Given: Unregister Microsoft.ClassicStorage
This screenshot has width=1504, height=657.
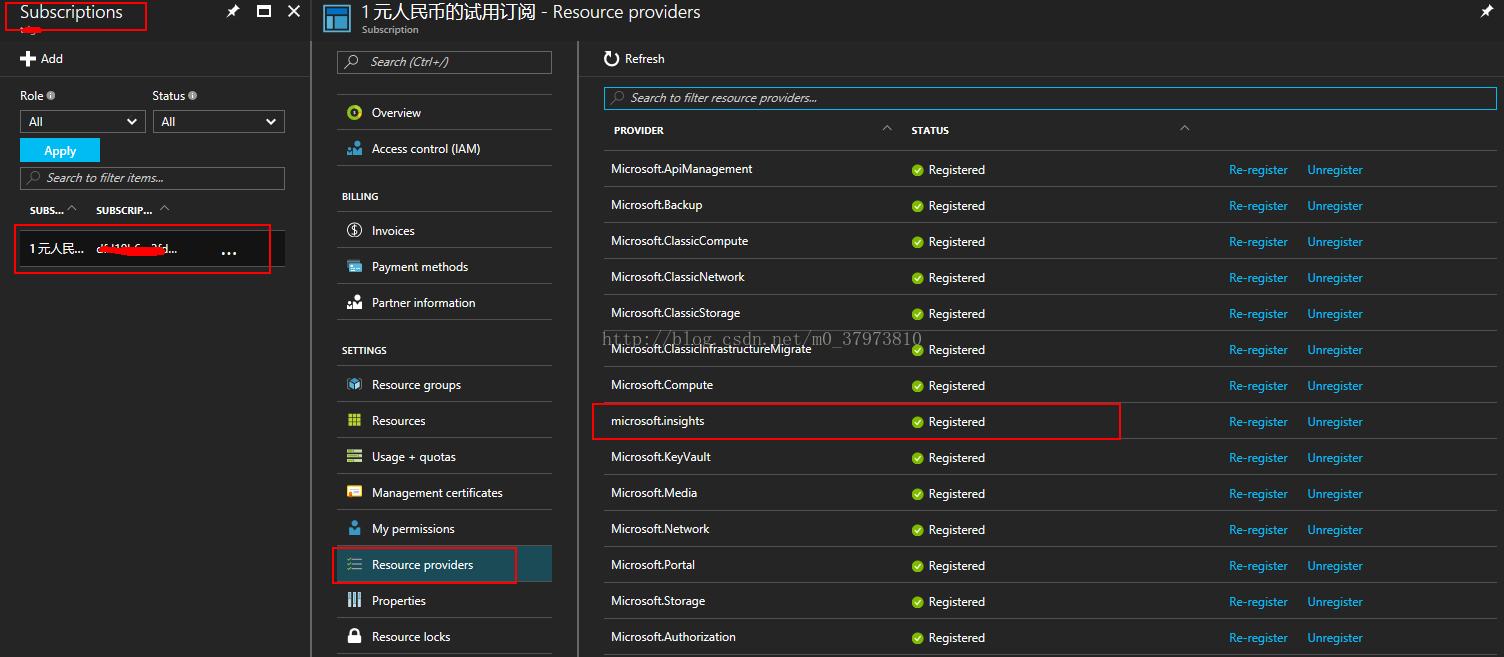Looking at the screenshot, I should [x=1335, y=314].
